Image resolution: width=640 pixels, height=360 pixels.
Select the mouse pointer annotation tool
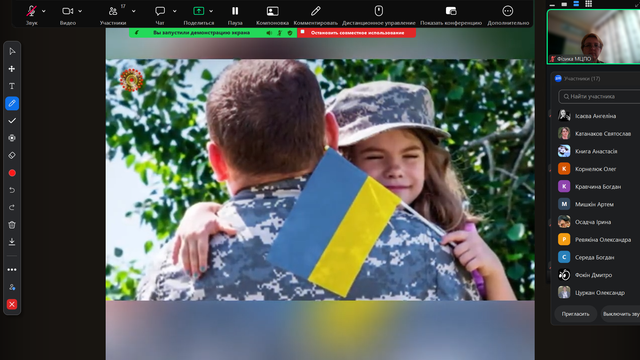tap(12, 51)
